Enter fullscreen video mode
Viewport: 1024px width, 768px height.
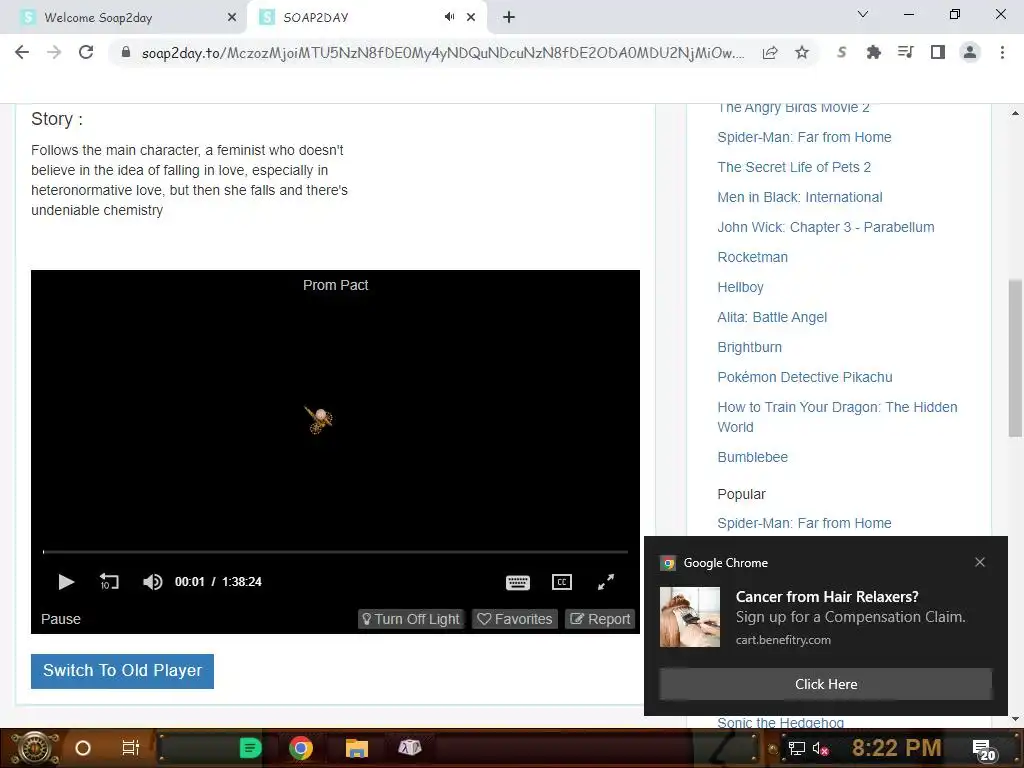coord(606,582)
